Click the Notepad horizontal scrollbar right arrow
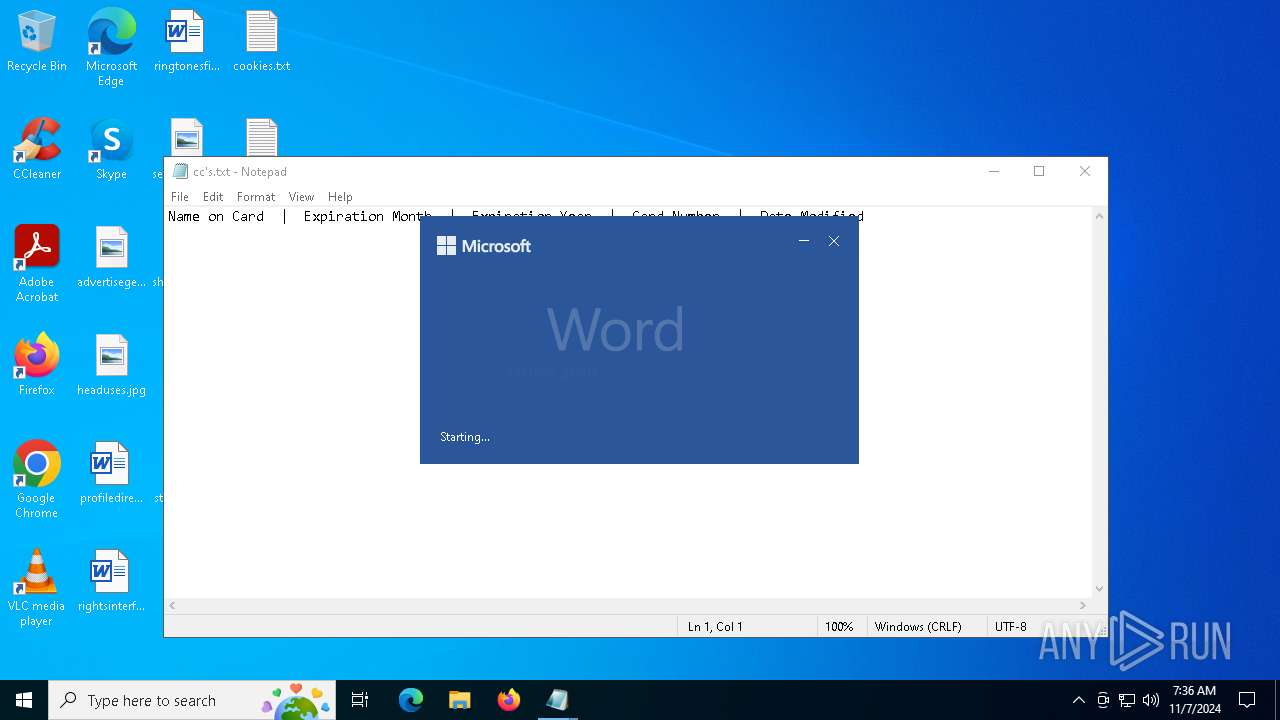Screen dimensions: 1280x720 click(x=1082, y=606)
